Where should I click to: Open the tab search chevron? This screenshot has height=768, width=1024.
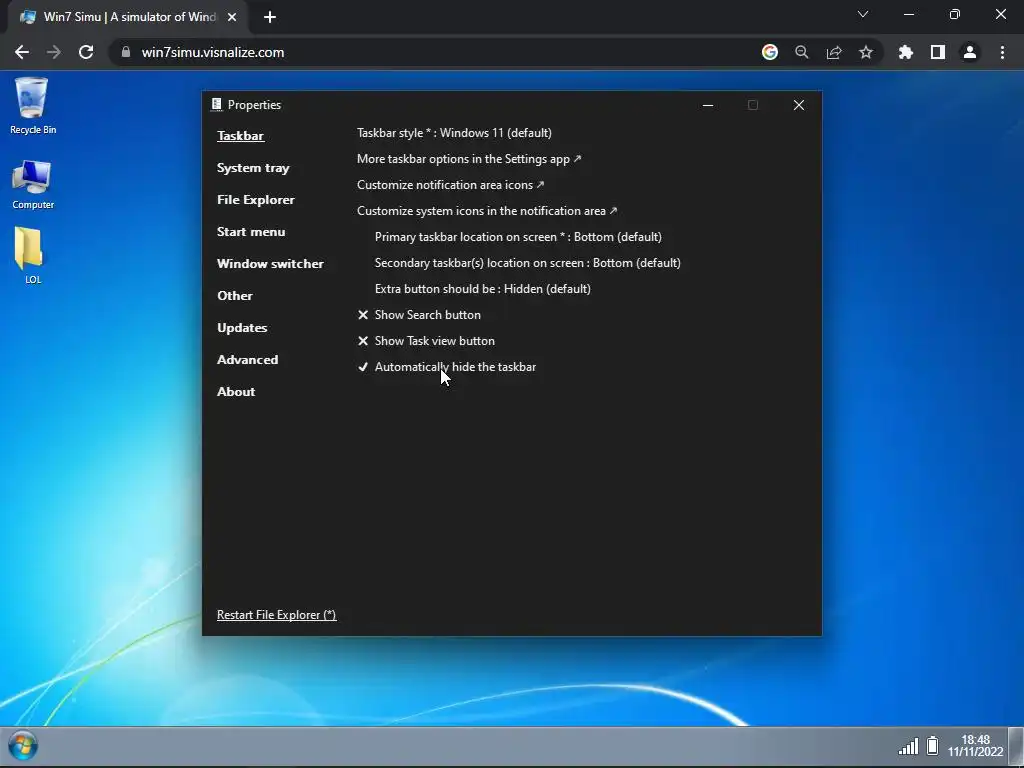click(x=863, y=14)
